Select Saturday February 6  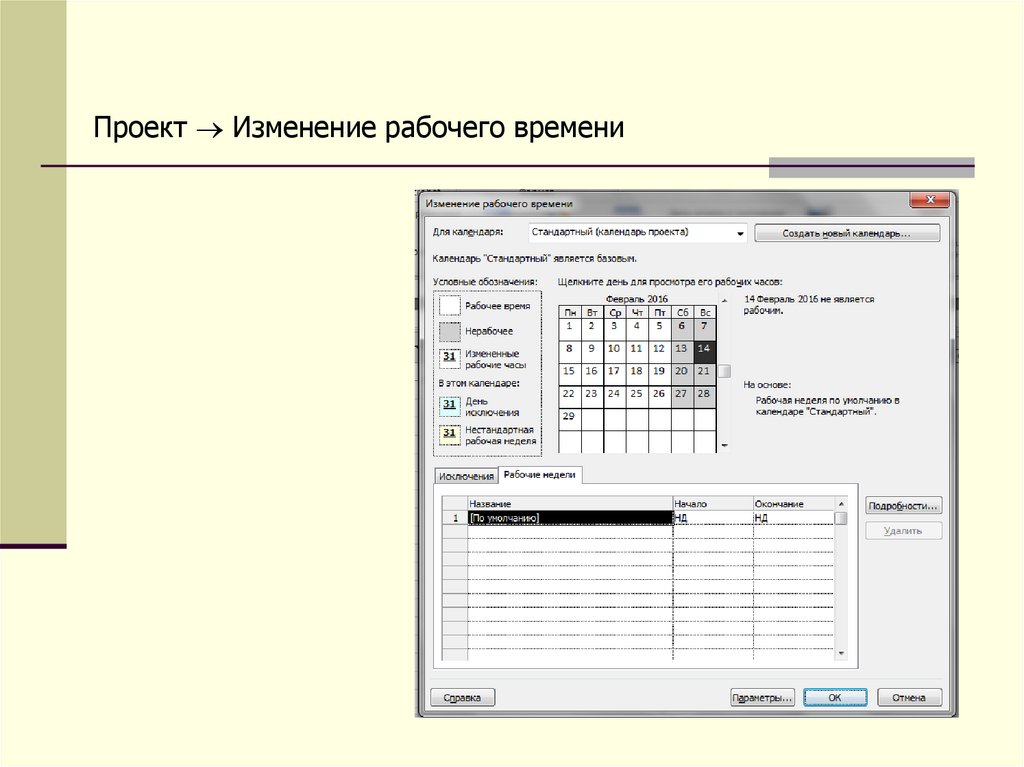pyautogui.click(x=682, y=327)
